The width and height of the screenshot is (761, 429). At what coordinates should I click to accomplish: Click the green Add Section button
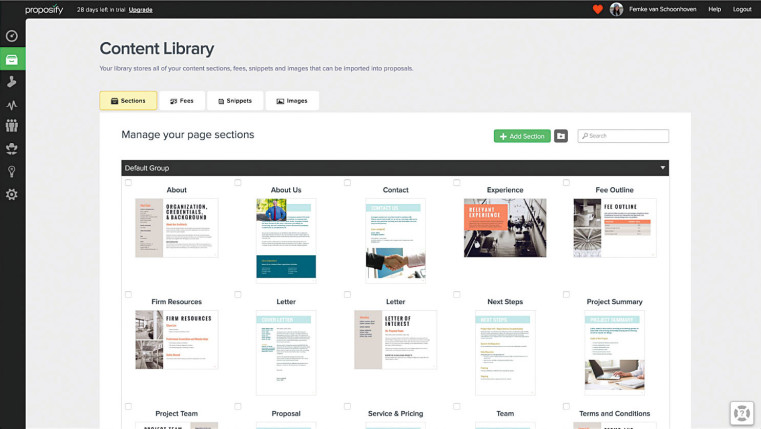coord(522,136)
